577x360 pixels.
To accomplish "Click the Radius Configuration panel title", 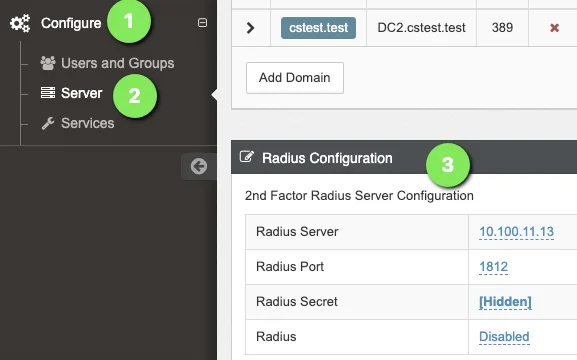I will pos(327,158).
